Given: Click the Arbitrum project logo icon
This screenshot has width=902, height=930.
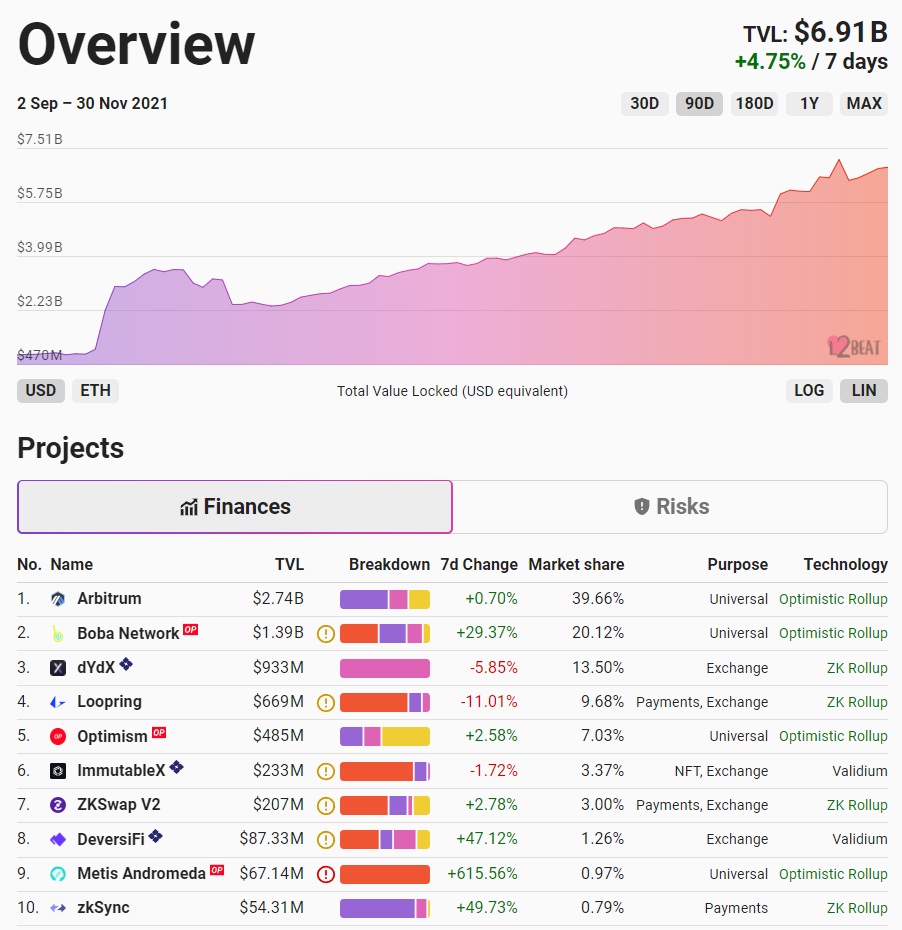Looking at the screenshot, I should click(58, 599).
